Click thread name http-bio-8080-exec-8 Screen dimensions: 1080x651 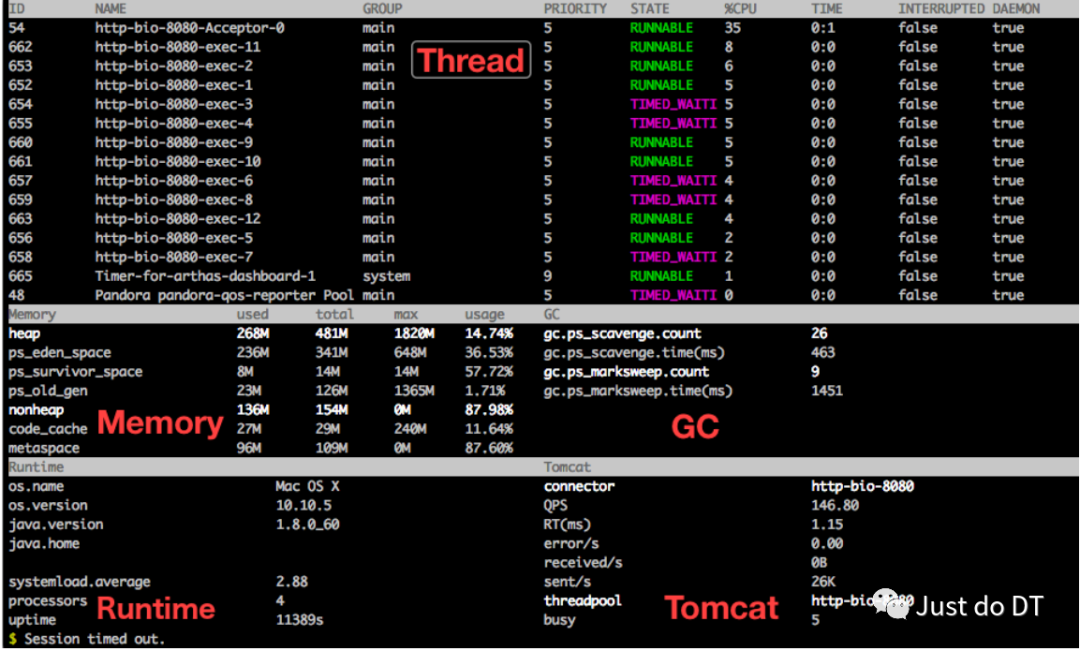pyautogui.click(x=174, y=200)
